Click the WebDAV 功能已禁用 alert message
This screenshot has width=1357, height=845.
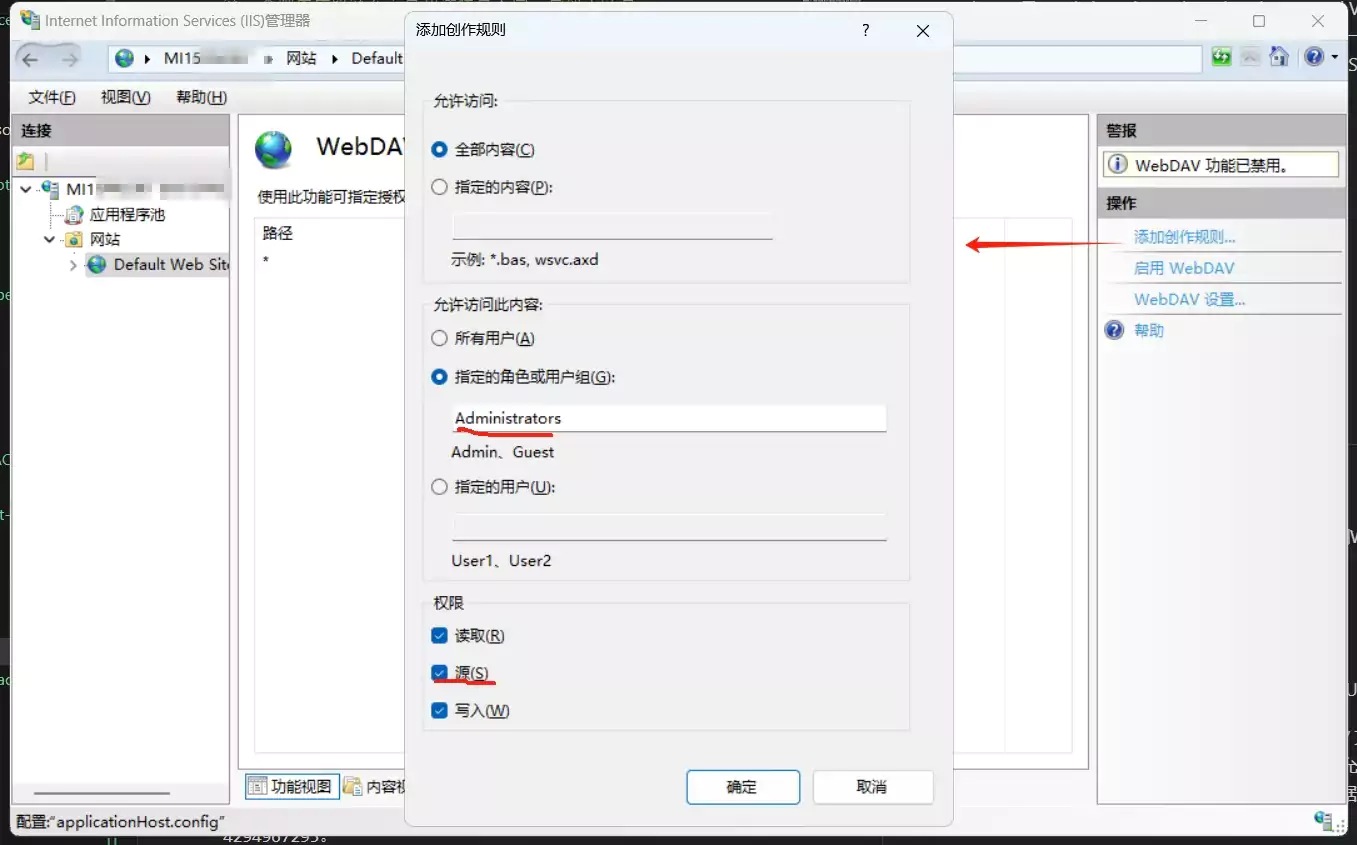1220,165
